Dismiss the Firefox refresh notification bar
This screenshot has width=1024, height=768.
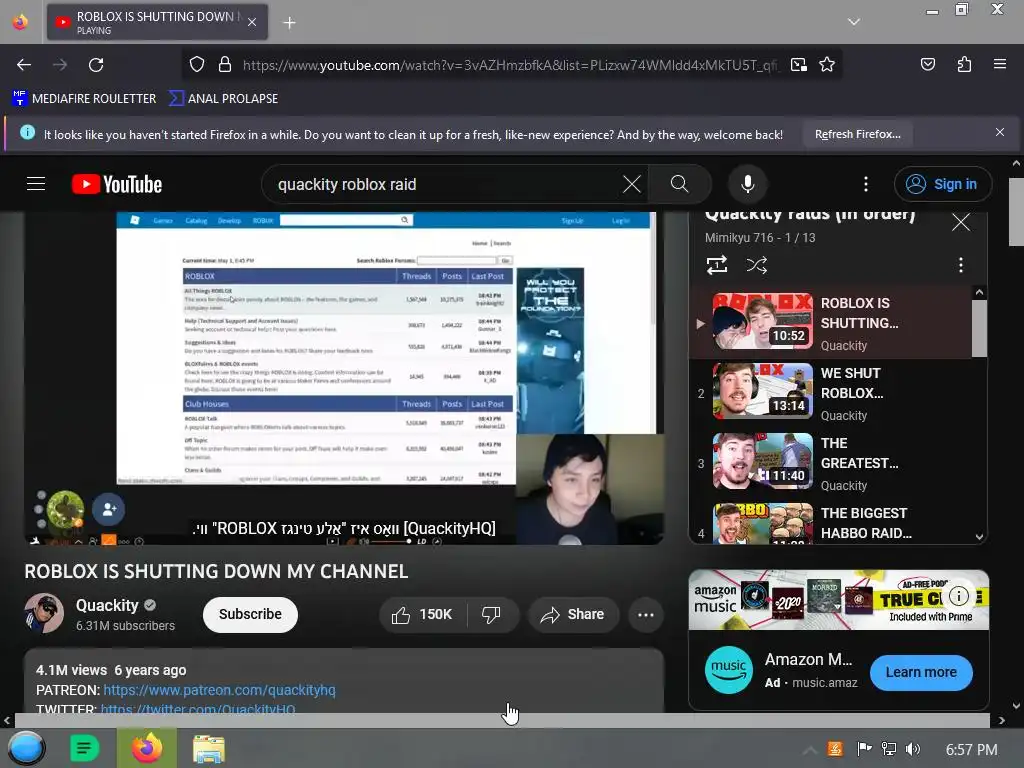click(1000, 133)
